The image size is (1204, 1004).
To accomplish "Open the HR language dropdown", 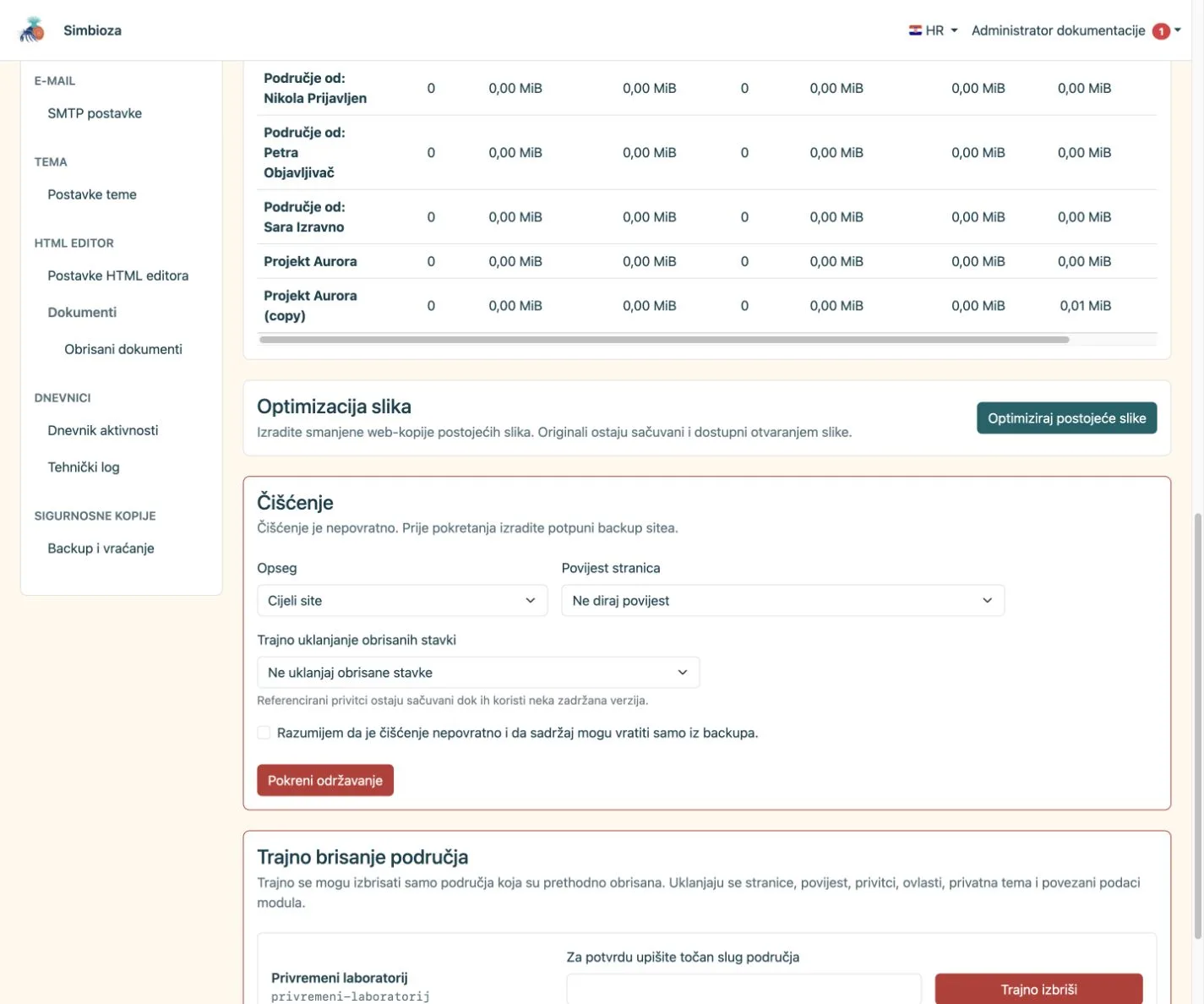I will point(934,30).
